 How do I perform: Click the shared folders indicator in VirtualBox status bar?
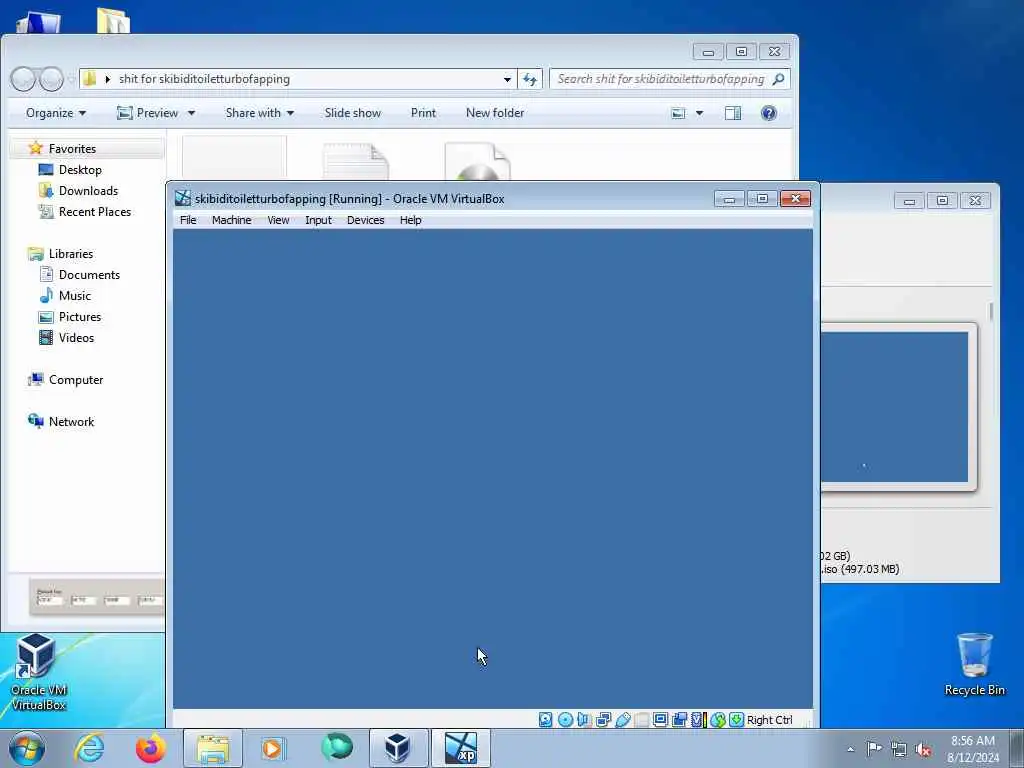tap(641, 720)
